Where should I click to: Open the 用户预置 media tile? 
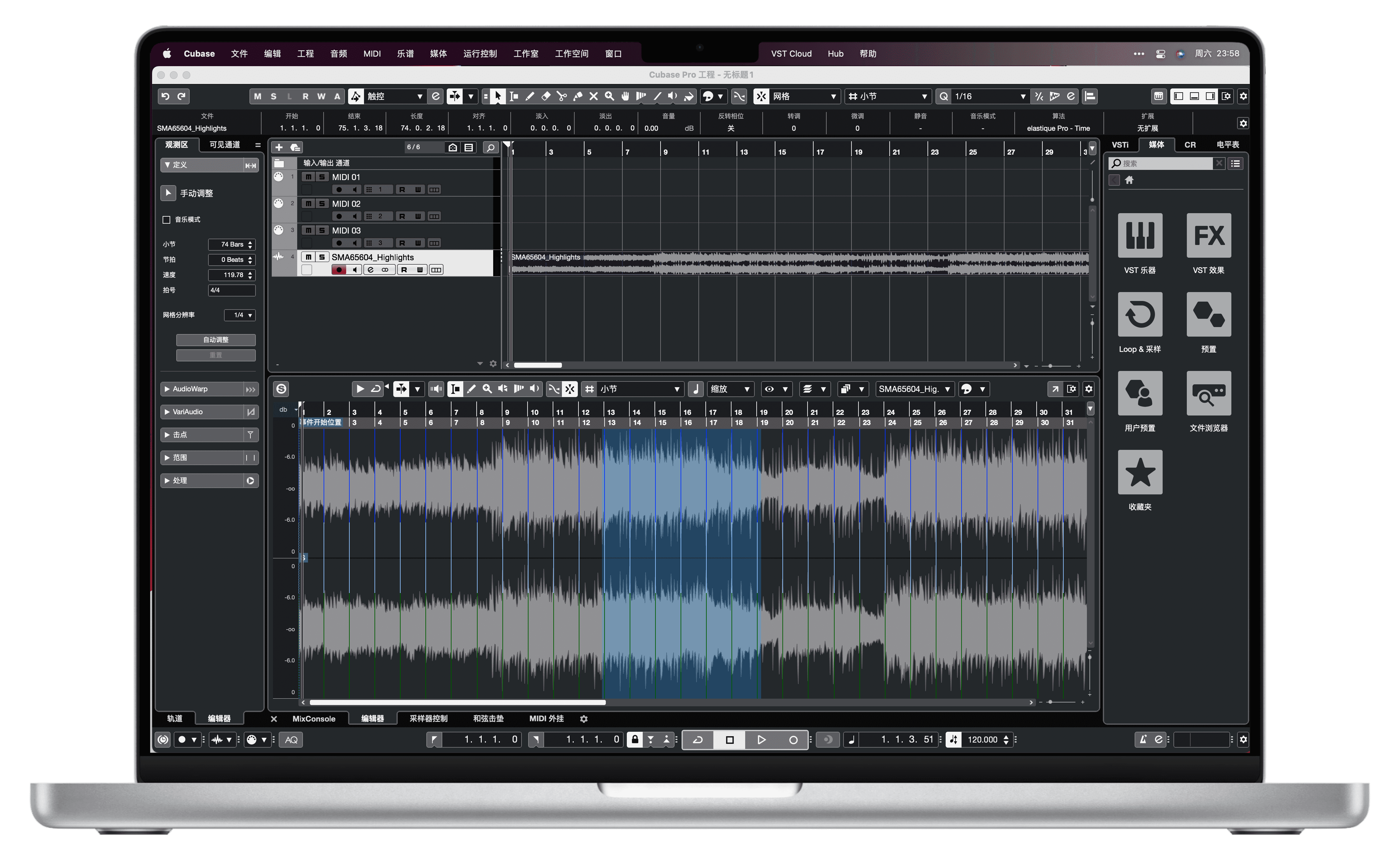point(1140,393)
